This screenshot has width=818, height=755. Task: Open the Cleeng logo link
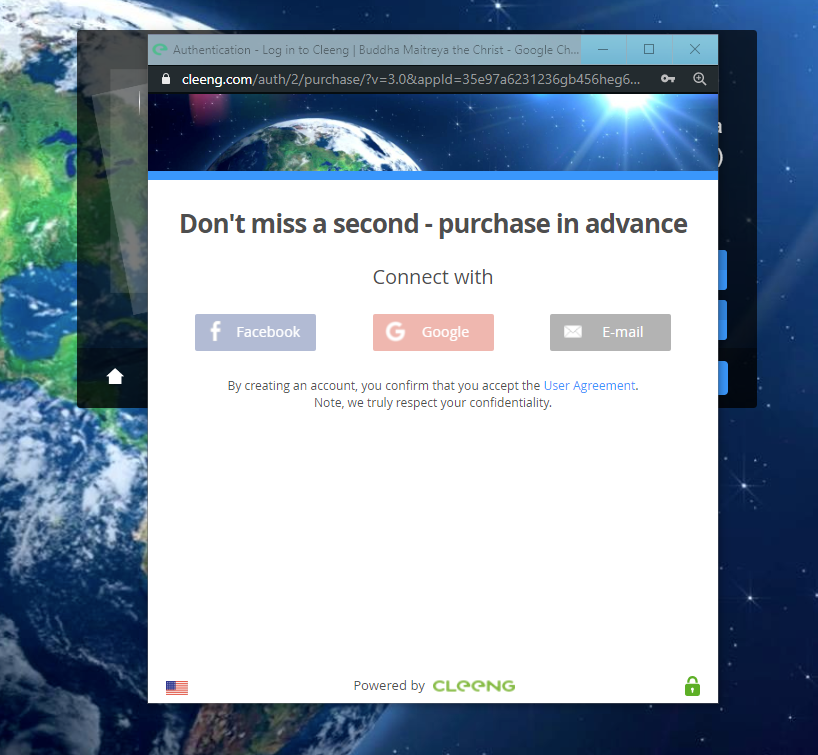(x=474, y=686)
